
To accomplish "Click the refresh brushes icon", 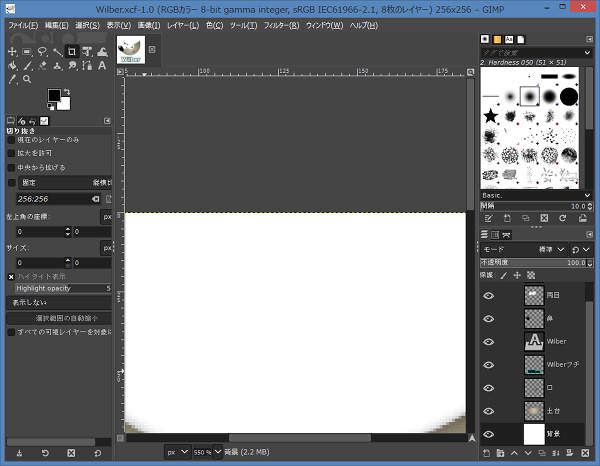I will (562, 218).
